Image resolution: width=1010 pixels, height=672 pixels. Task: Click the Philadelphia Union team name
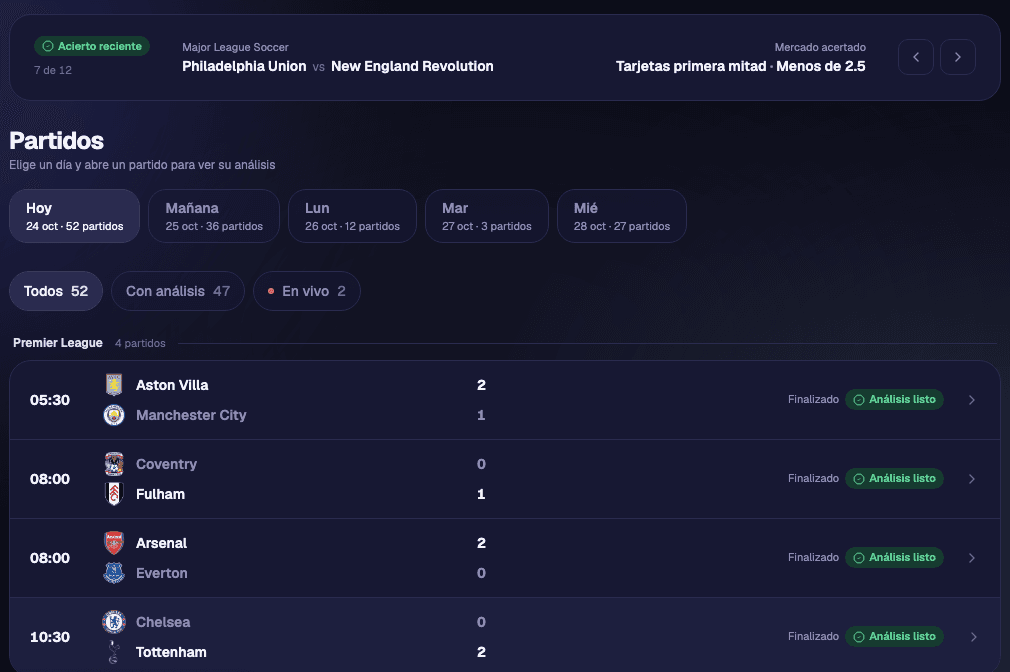tap(244, 66)
